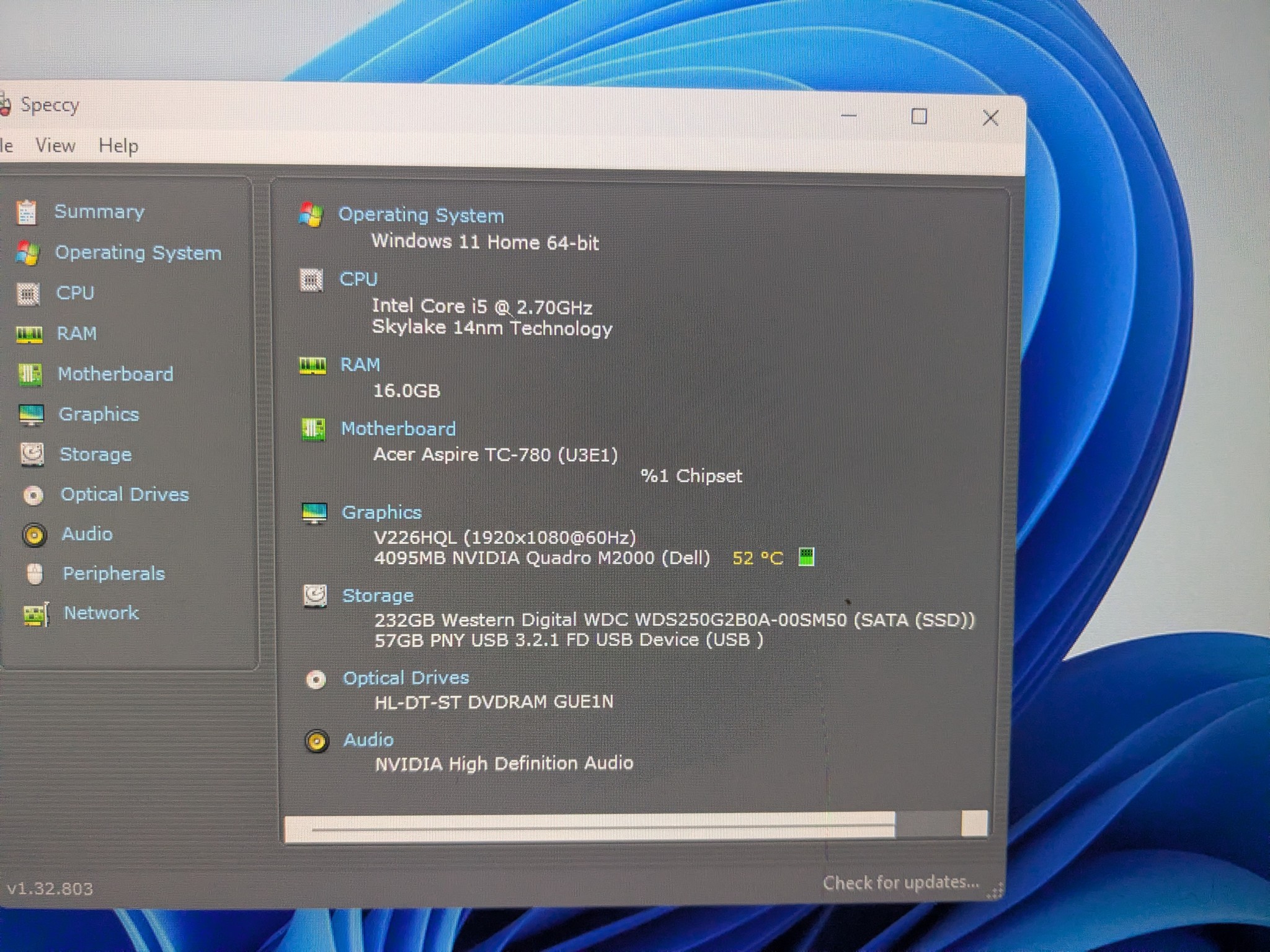Screen dimensions: 1270x952
Task: Click the disc icon beside Optical Drives heading
Action: pos(316,680)
